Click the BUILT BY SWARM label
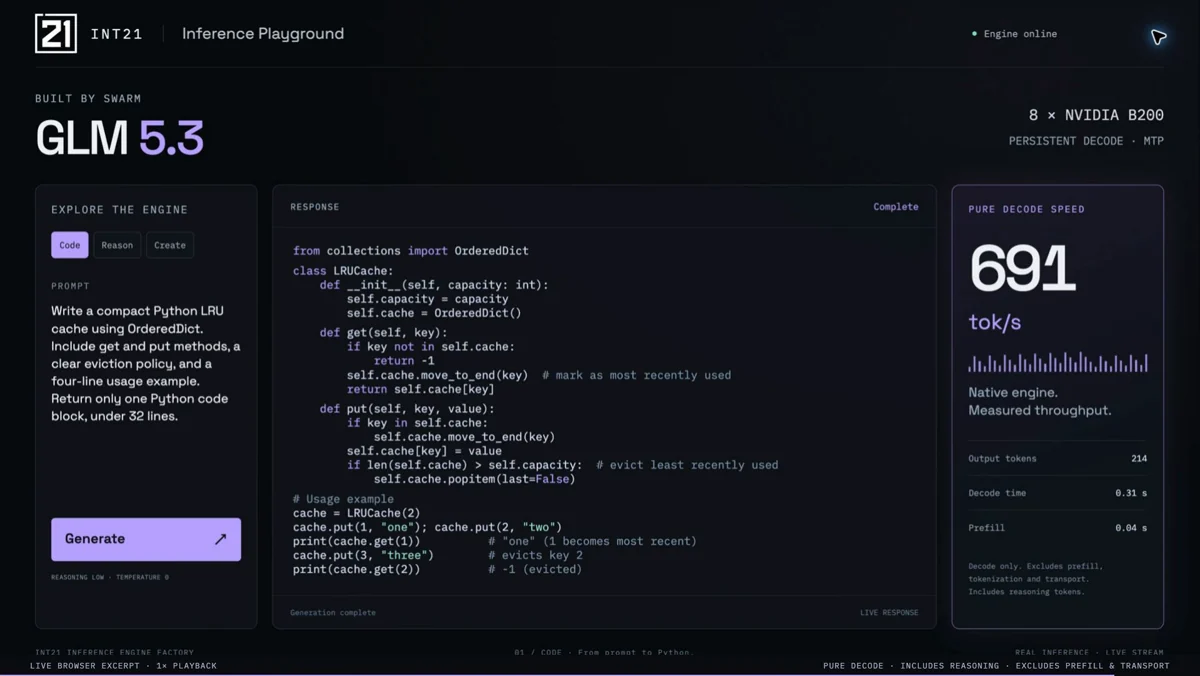 coord(88,99)
